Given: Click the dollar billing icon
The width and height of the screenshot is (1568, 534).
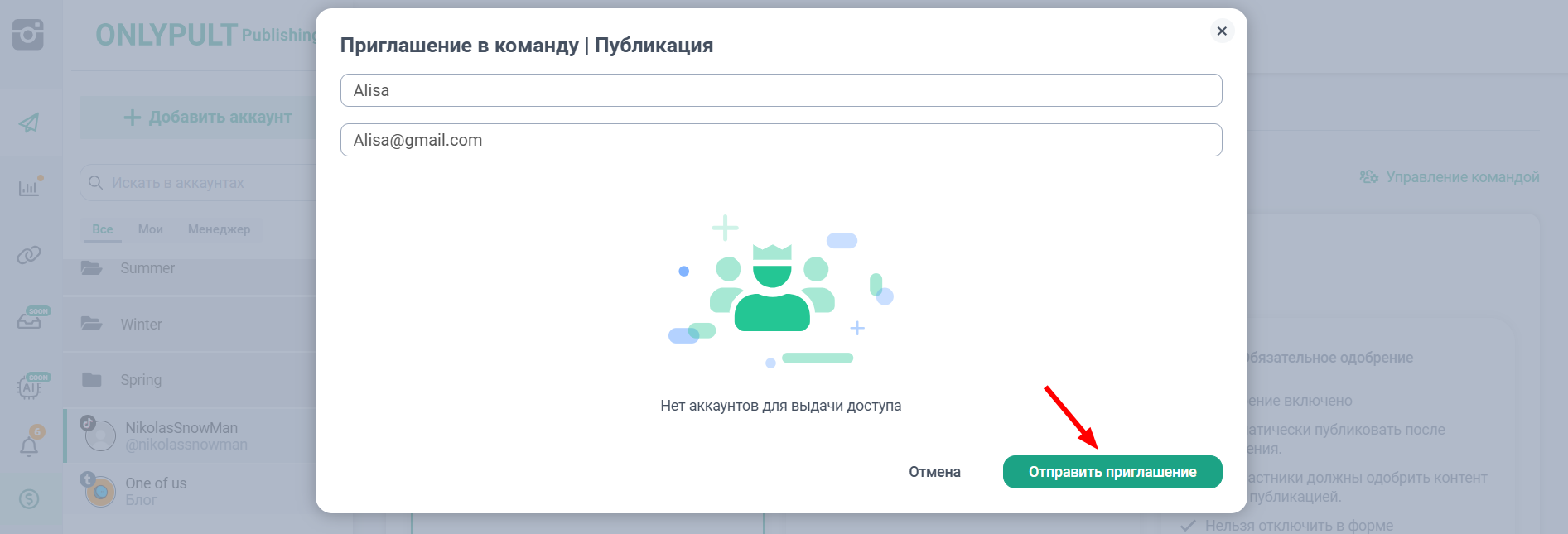Looking at the screenshot, I should point(29,498).
